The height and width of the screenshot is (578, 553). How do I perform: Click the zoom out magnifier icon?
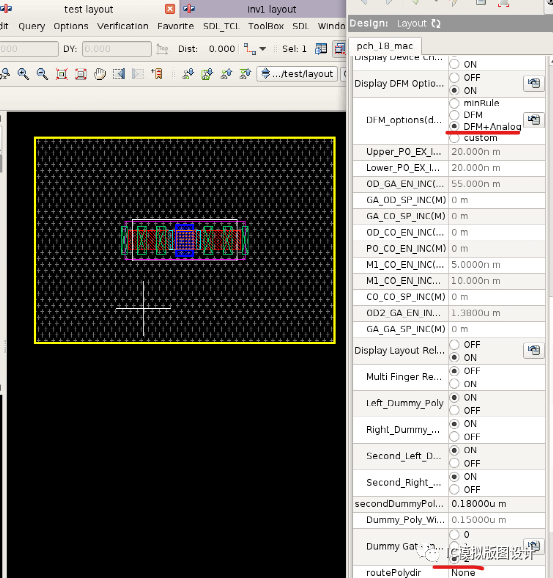click(42, 74)
